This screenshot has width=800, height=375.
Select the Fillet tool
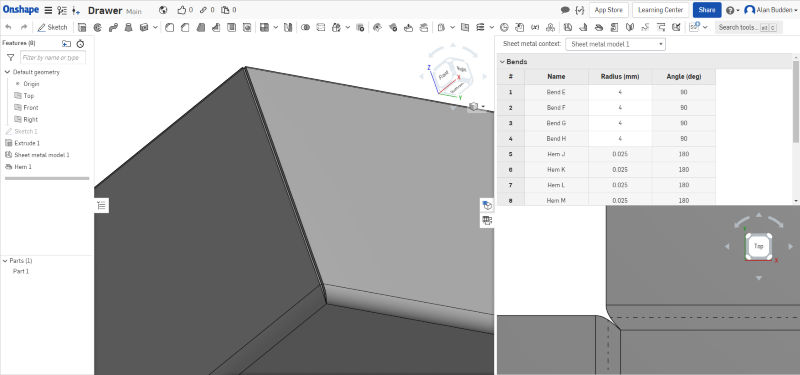point(169,27)
